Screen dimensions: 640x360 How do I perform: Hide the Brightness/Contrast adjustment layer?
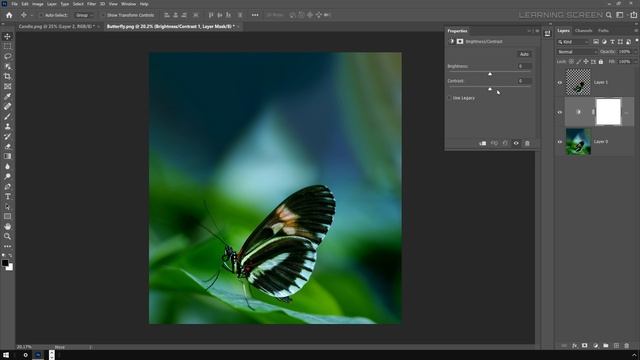pos(560,112)
